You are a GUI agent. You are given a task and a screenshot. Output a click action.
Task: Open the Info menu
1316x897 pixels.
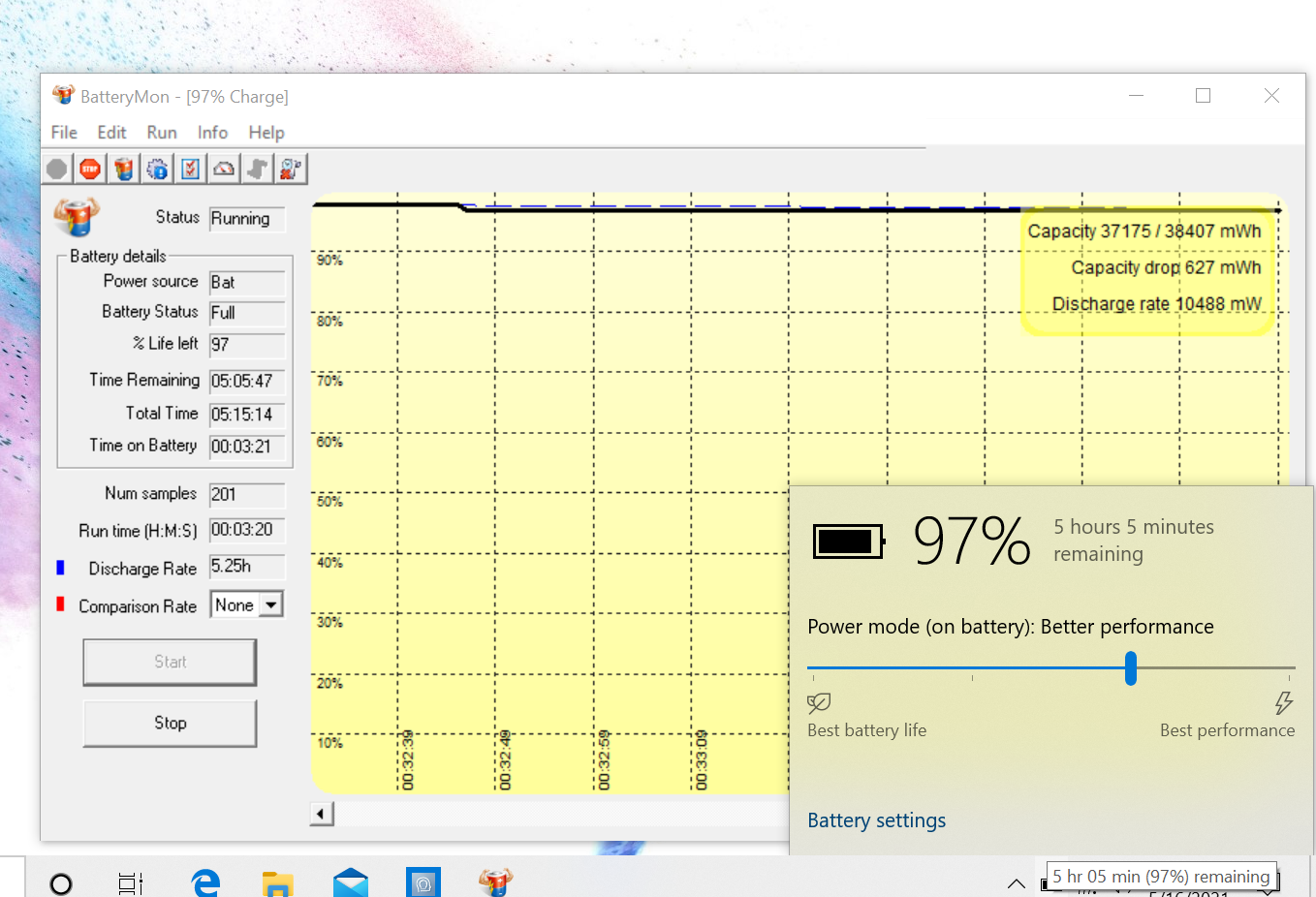[212, 133]
